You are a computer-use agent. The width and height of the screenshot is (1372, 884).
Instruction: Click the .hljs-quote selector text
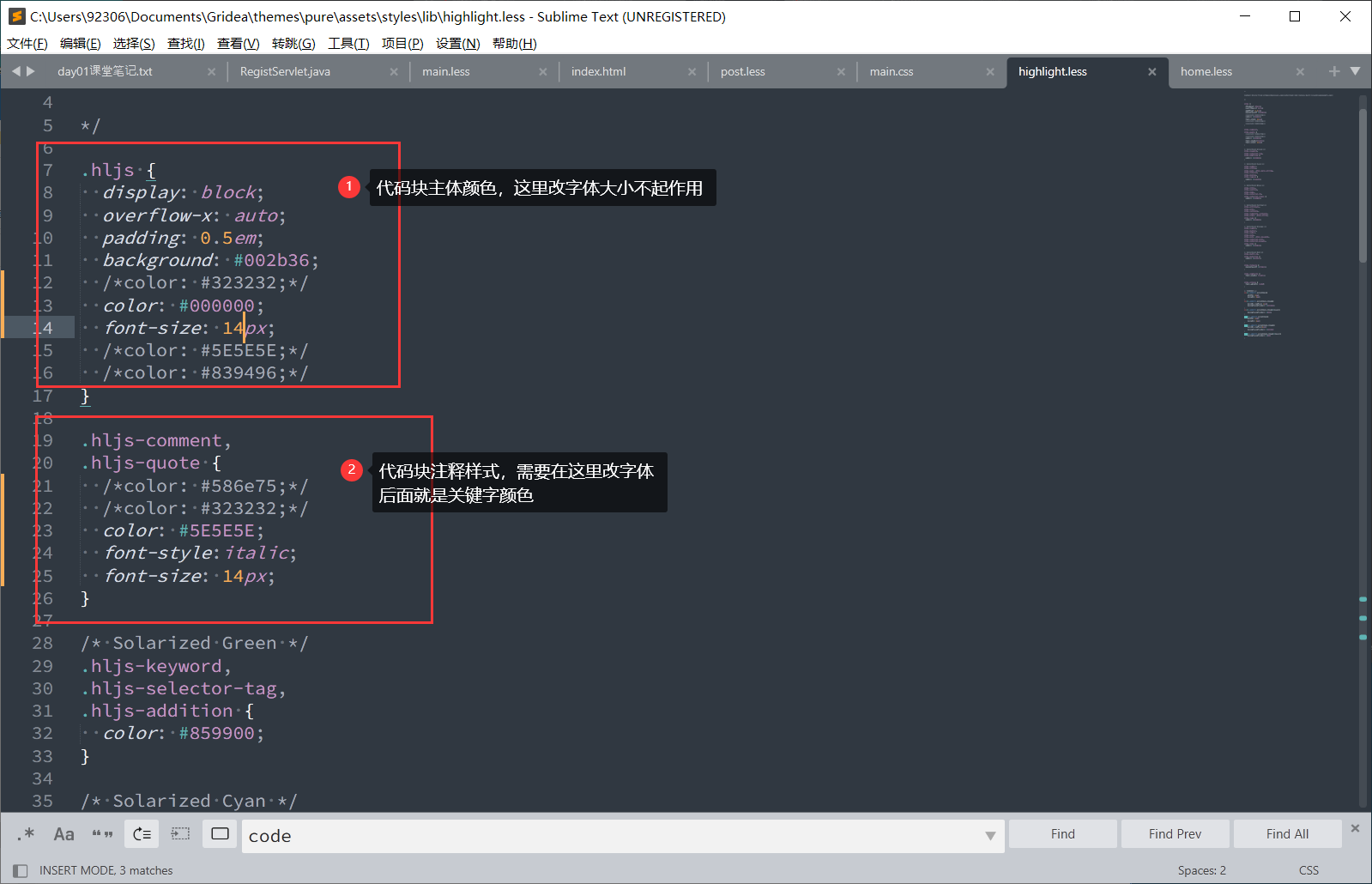pos(141,463)
